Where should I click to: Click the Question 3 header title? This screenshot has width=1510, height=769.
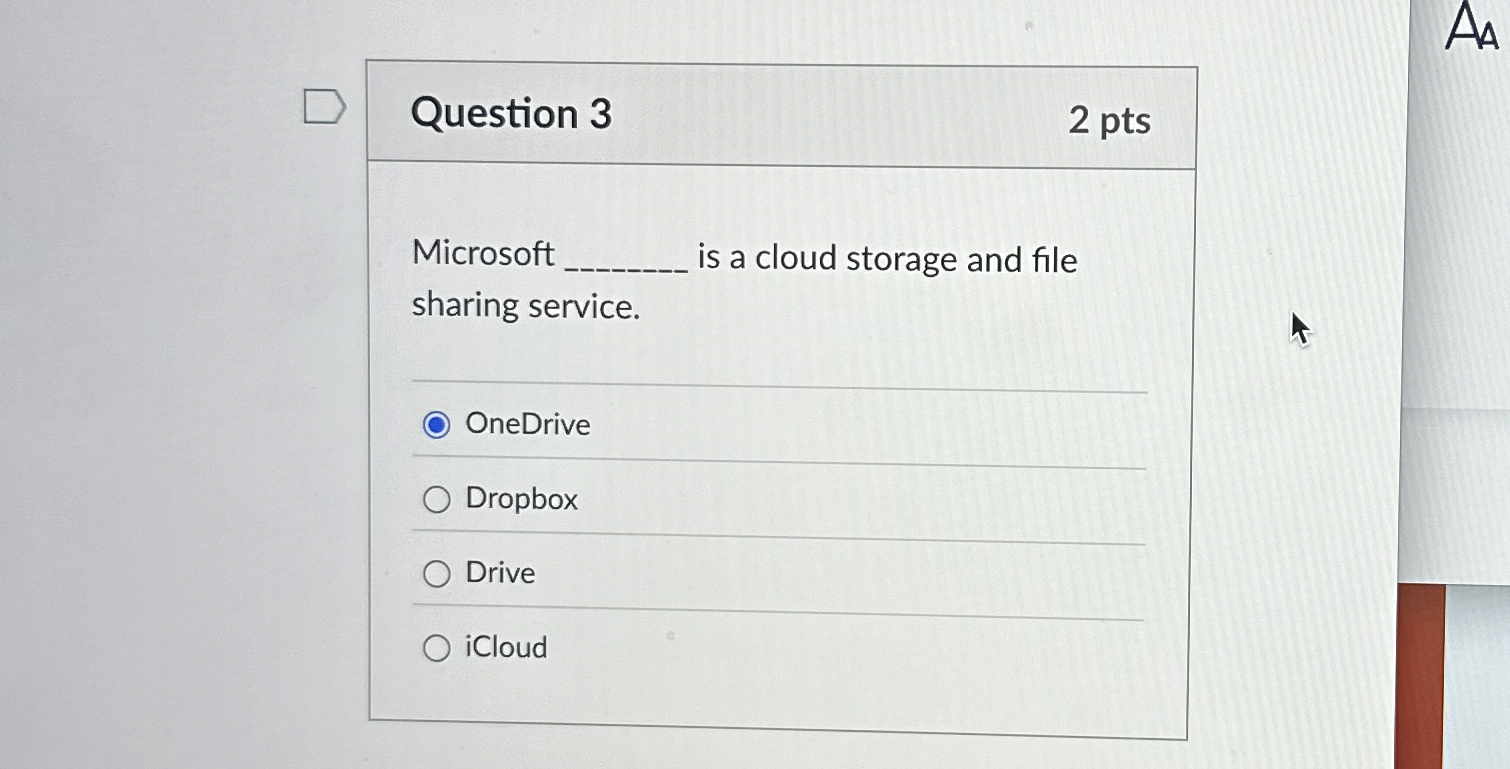click(511, 115)
